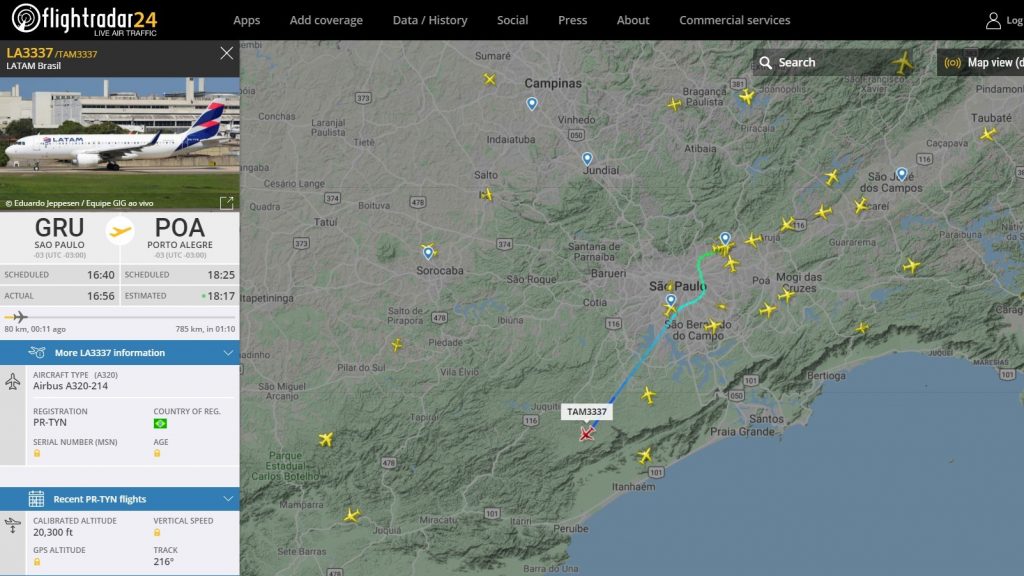This screenshot has width=1024, height=576.
Task: Open the Add coverage menu
Action: (326, 20)
